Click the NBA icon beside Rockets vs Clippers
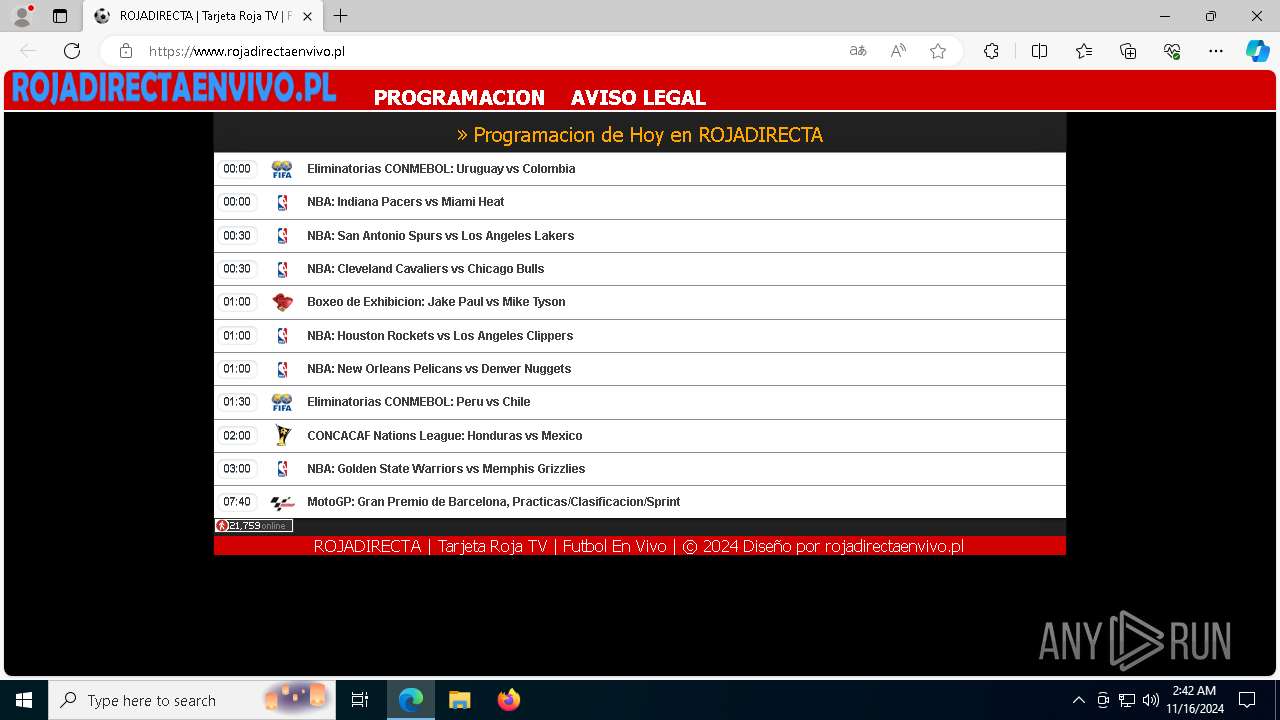1280x720 pixels. tap(282, 336)
